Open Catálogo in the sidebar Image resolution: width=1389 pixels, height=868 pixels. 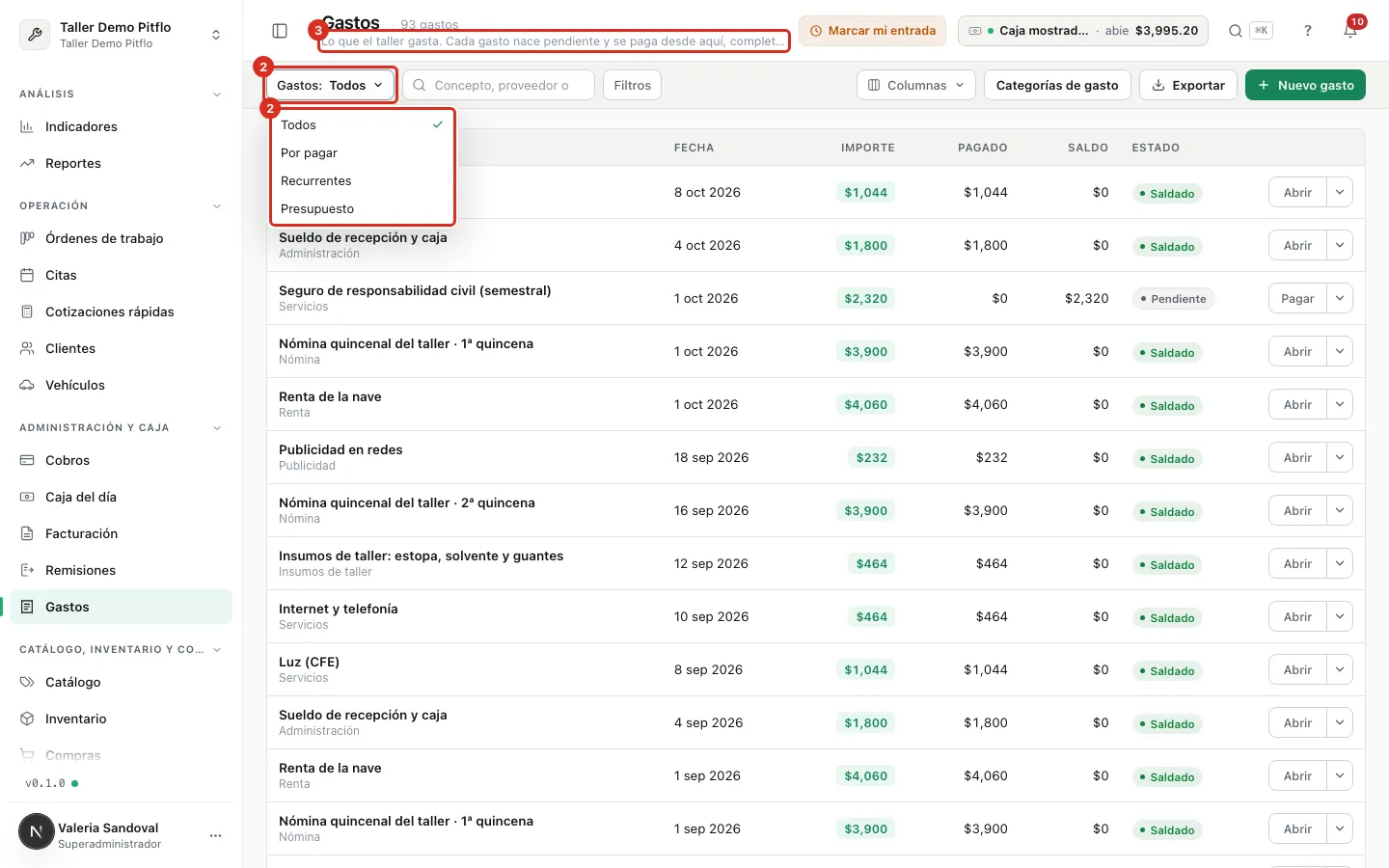pyautogui.click(x=121, y=682)
